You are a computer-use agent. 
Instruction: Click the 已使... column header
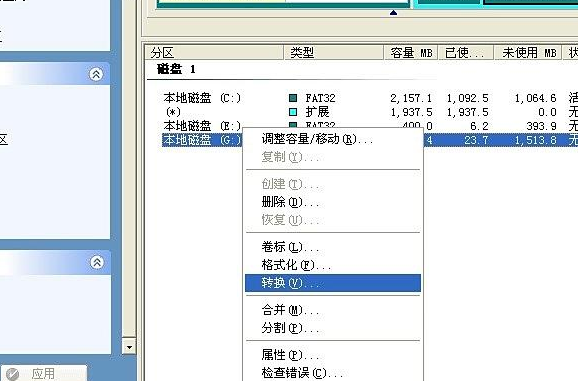466,53
